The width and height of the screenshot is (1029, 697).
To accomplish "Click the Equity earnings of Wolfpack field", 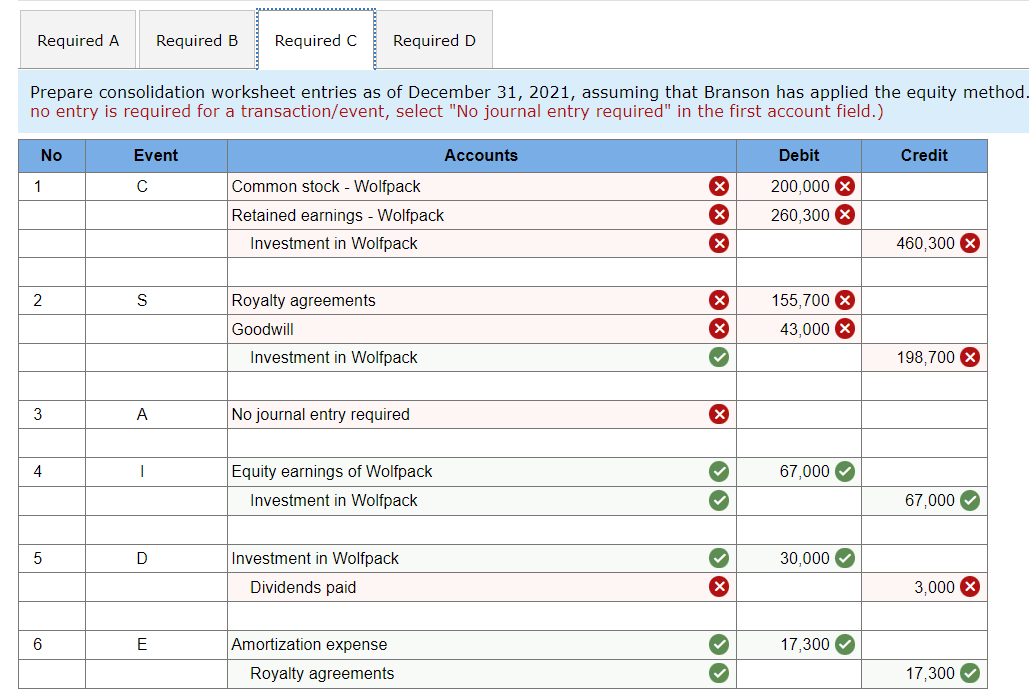I will [482, 471].
